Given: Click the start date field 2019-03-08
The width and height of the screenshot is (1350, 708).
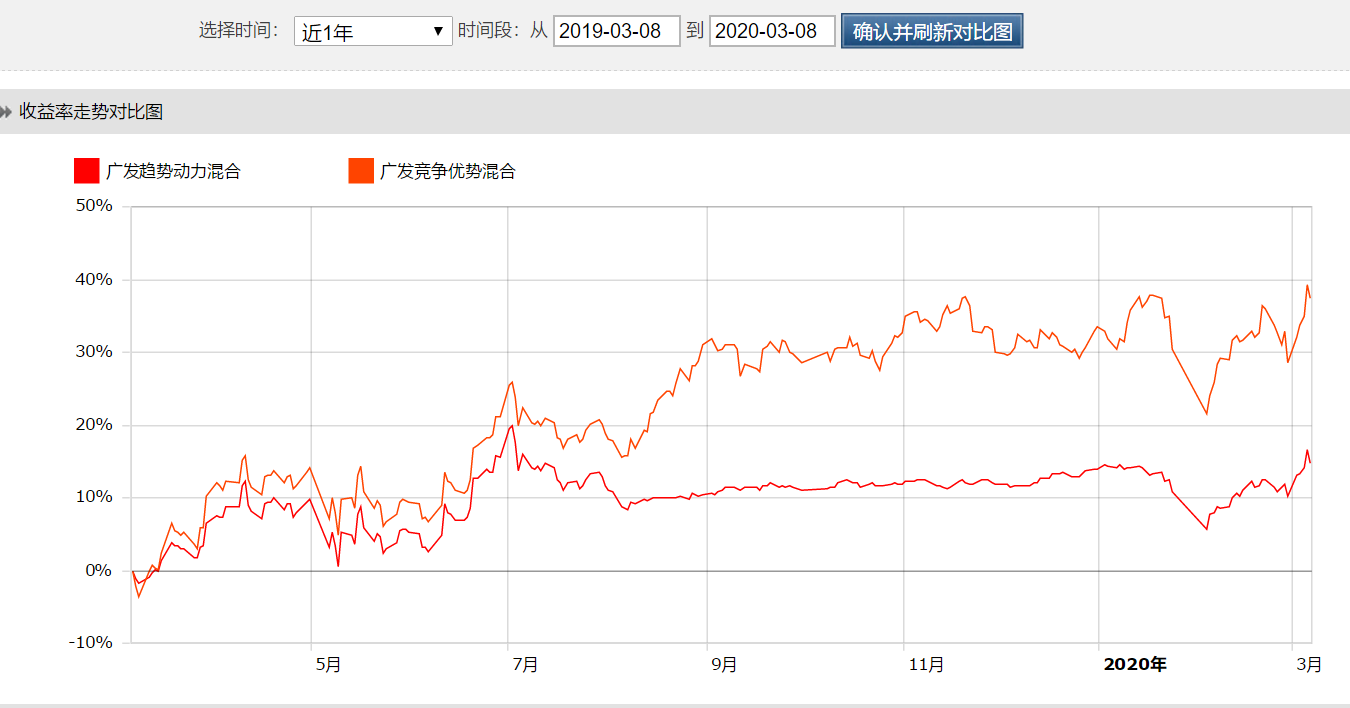Looking at the screenshot, I should 616,31.
